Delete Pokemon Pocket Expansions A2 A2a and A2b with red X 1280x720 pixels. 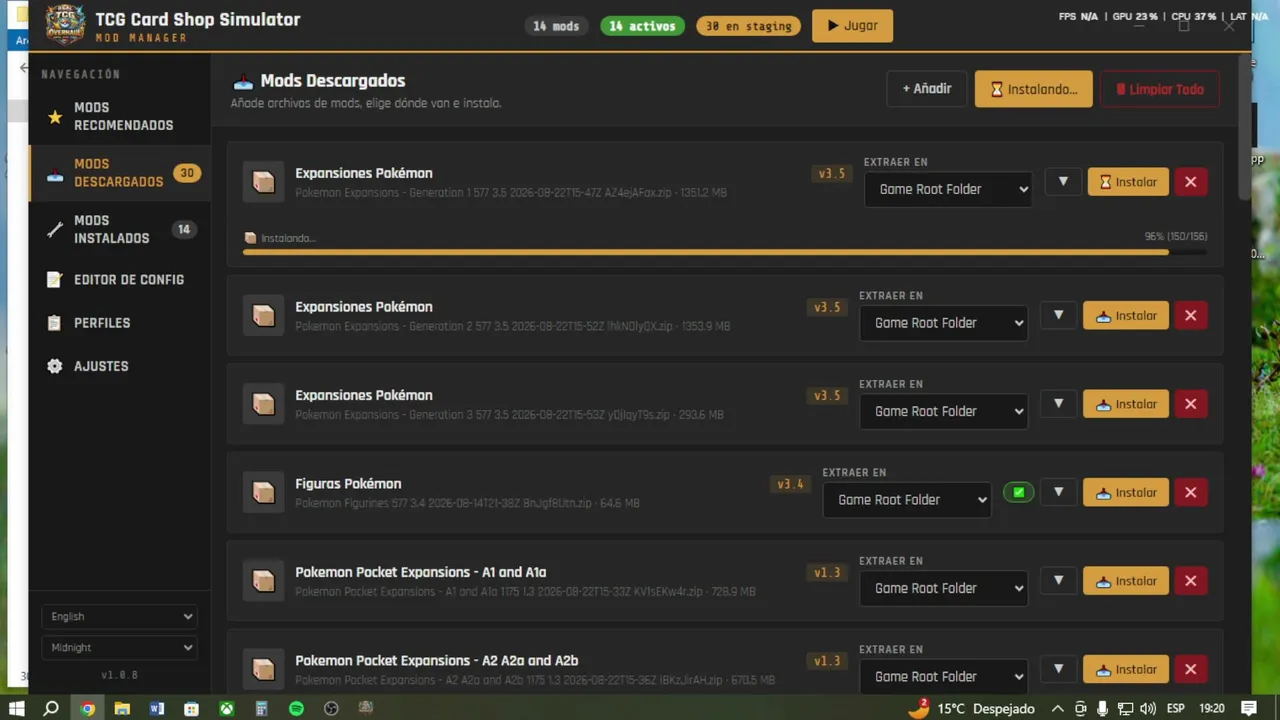1190,670
